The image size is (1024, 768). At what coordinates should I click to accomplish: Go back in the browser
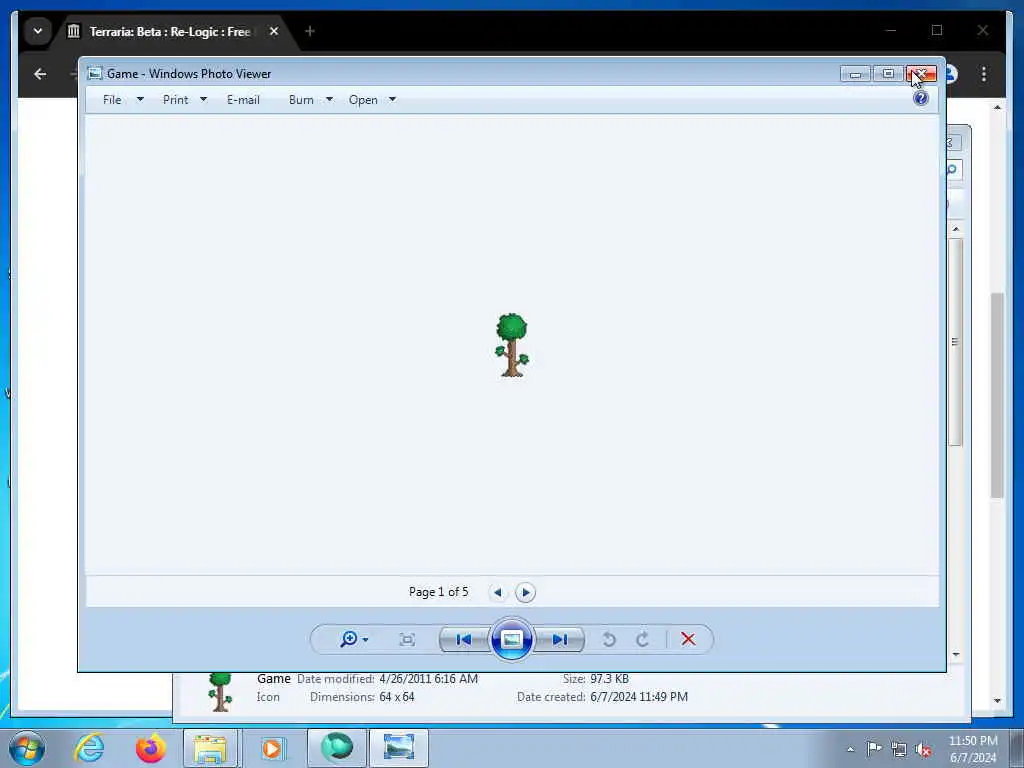(40, 74)
